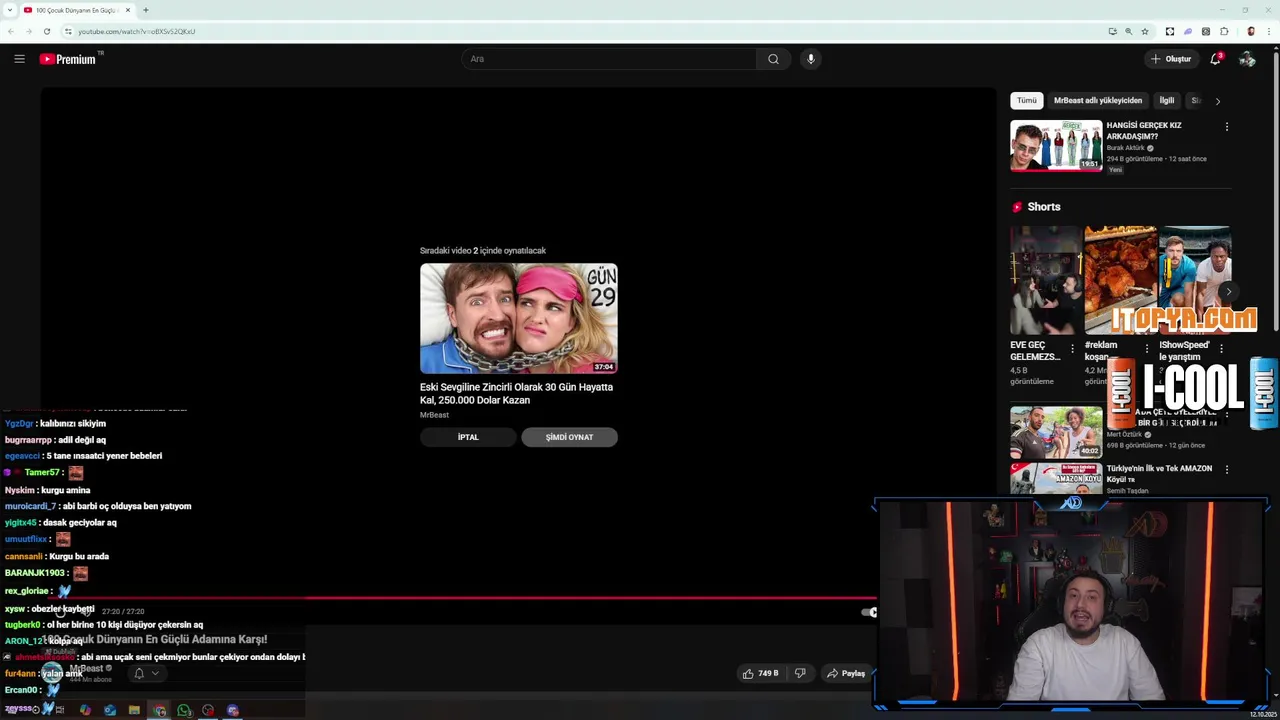
Task: Start voice search with microphone icon
Action: pos(811,59)
